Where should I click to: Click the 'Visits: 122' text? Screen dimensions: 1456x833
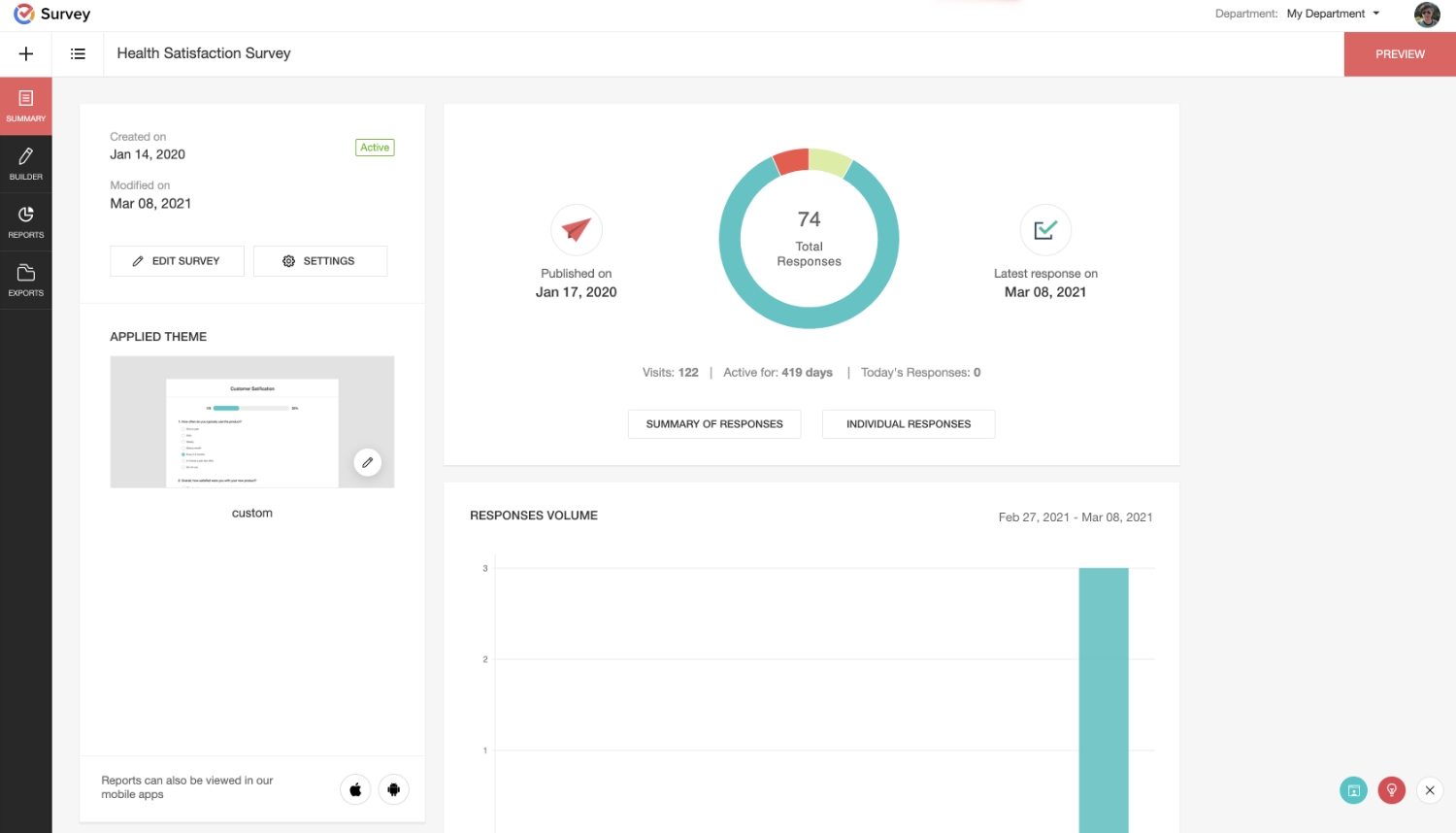[671, 373]
